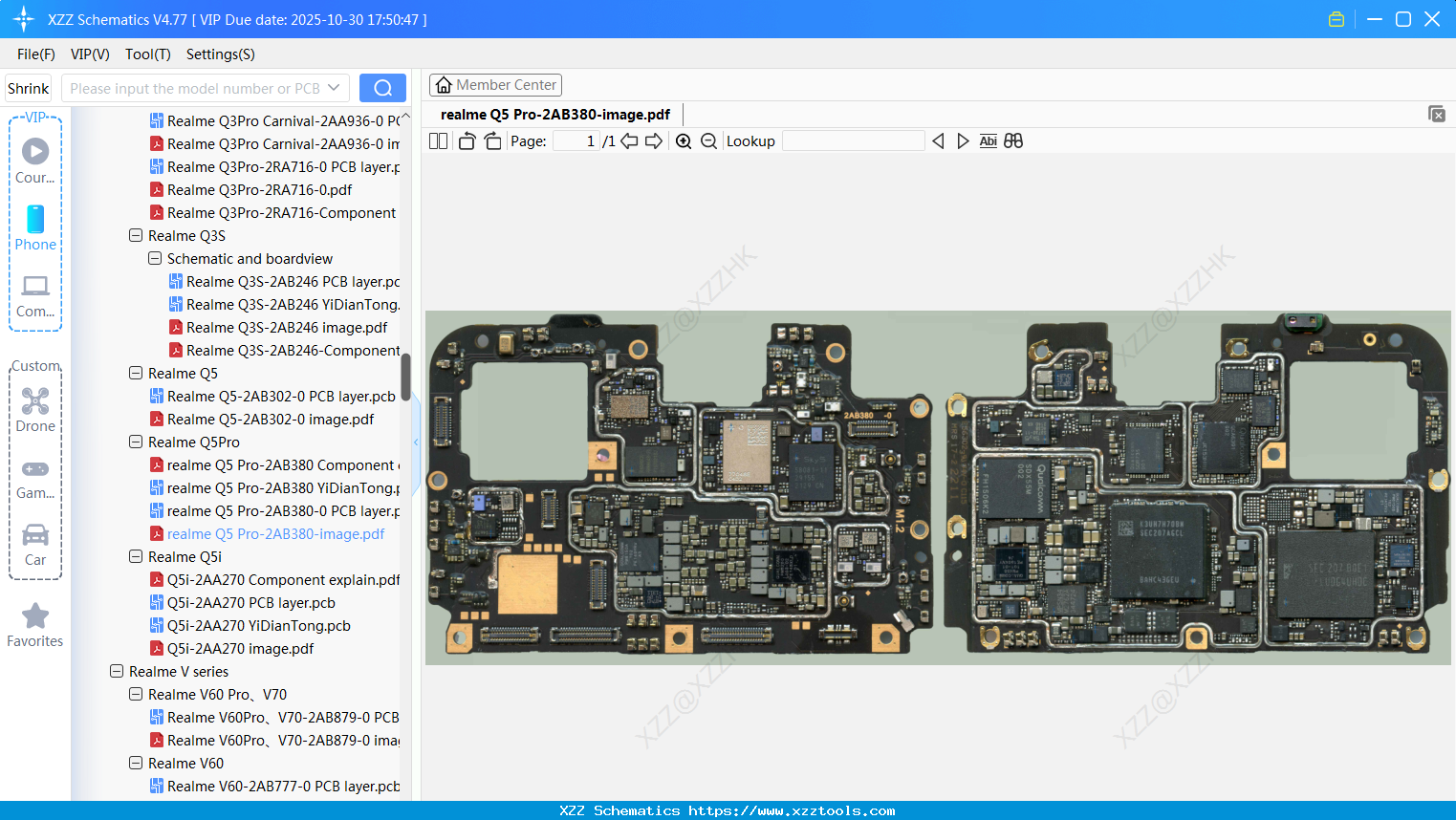Open the Drone category in sidebar
The width and height of the screenshot is (1456, 820).
point(35,410)
